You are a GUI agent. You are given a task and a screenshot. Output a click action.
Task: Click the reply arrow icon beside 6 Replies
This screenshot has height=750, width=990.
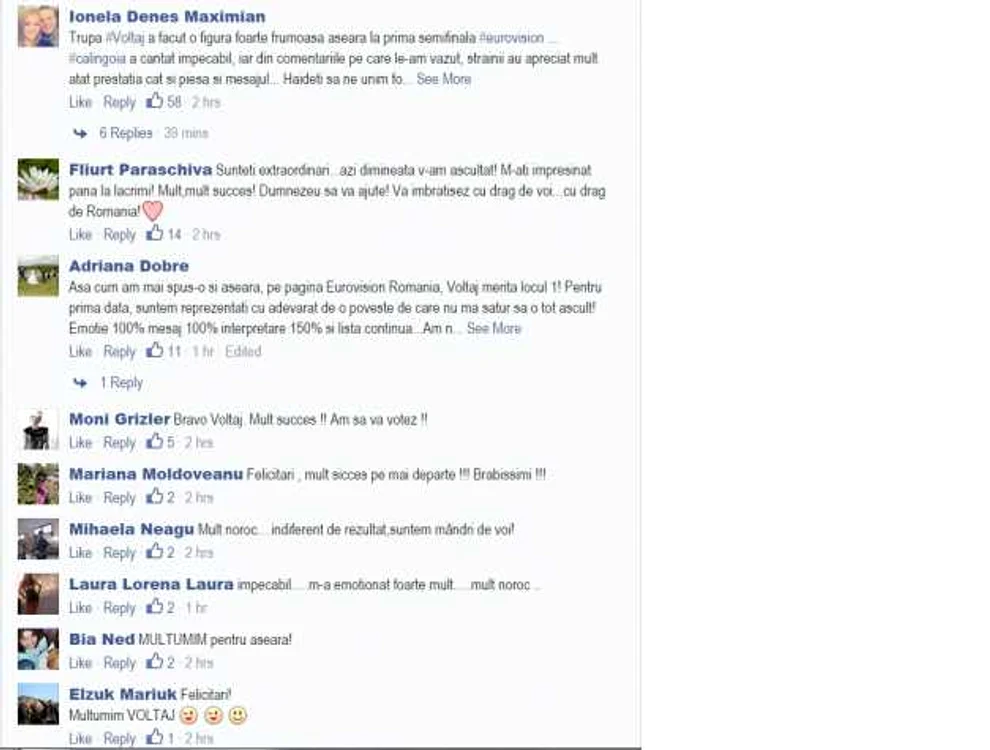[x=80, y=133]
